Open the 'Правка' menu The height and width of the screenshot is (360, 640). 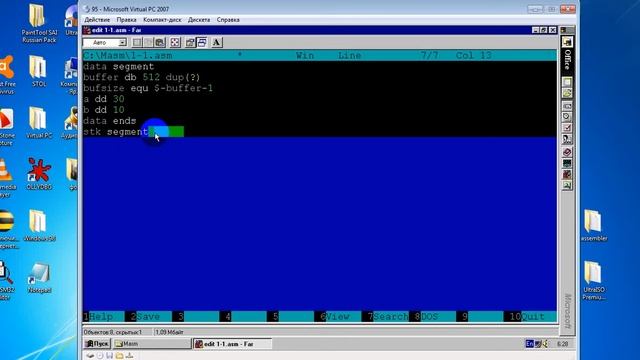[126, 20]
